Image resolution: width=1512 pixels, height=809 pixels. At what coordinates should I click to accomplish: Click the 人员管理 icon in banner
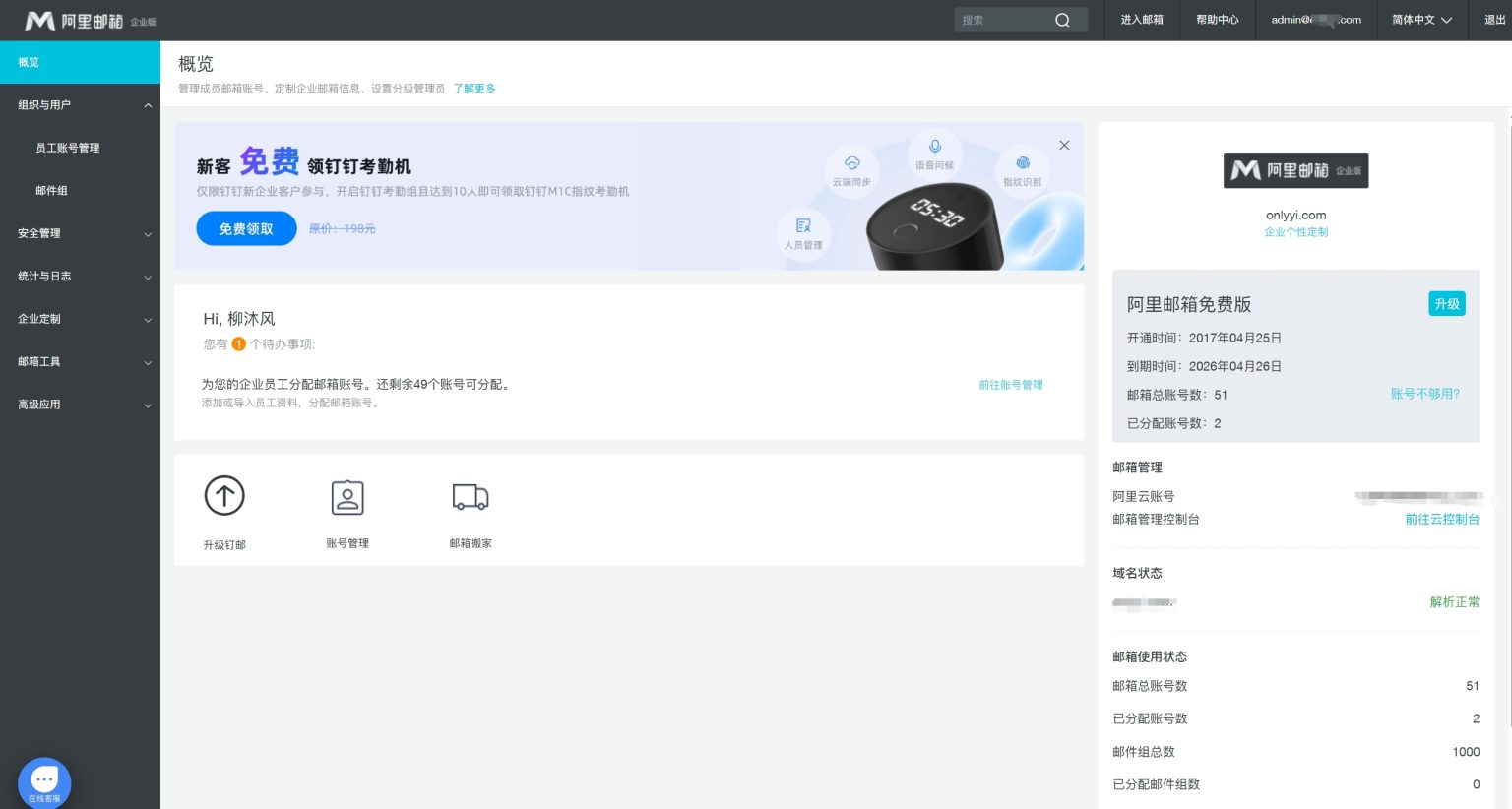pos(803,226)
